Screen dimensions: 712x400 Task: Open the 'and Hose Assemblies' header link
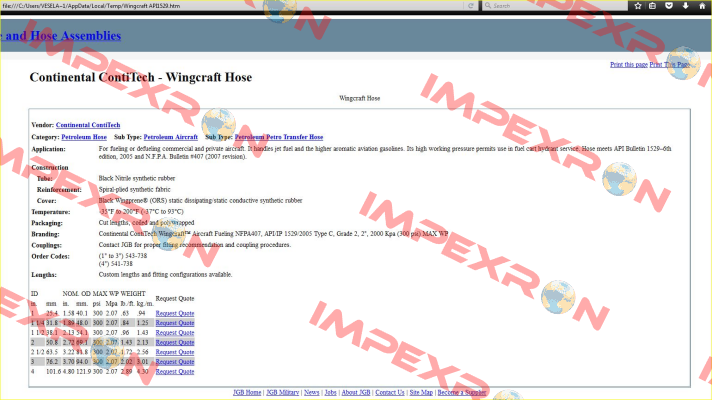(60, 36)
